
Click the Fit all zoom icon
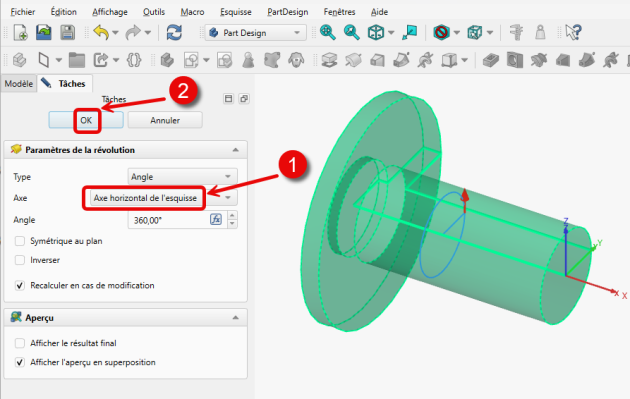327,32
